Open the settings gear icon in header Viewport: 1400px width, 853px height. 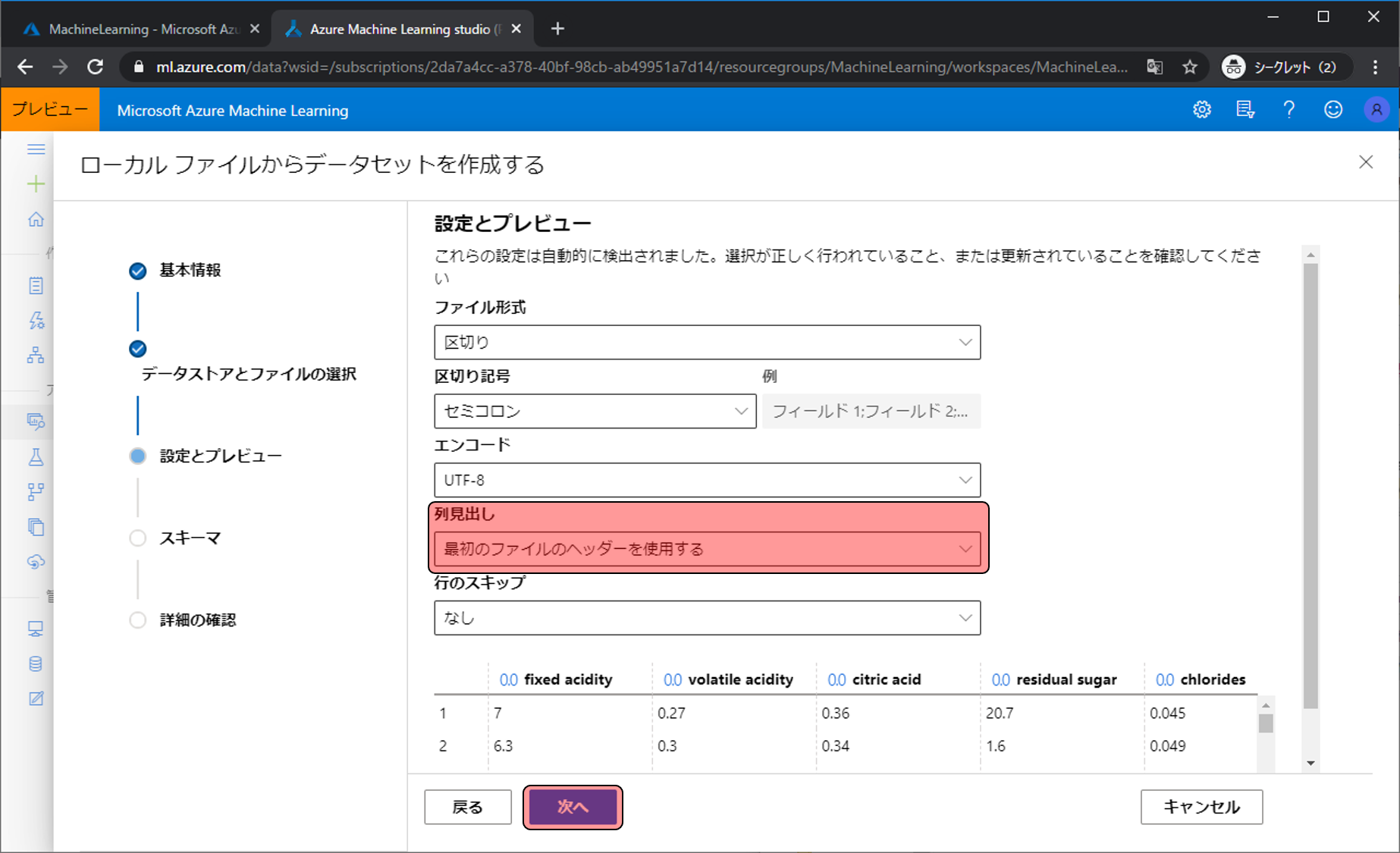coord(1201,110)
